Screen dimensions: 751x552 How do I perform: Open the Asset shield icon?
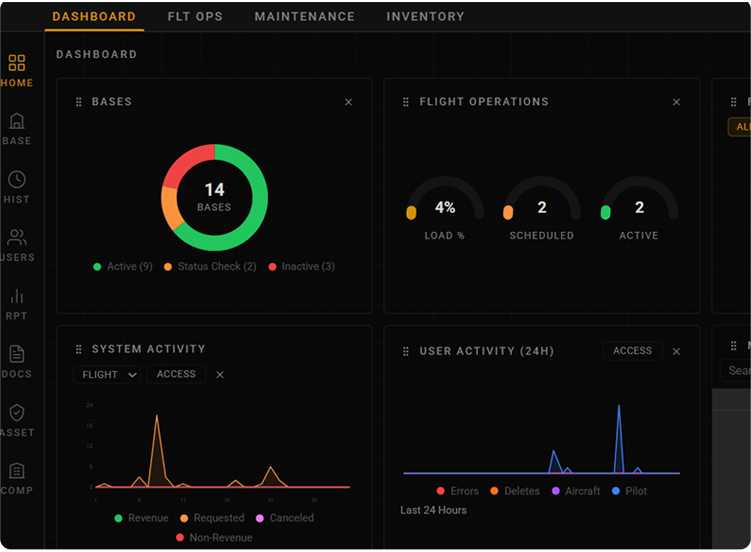click(17, 413)
